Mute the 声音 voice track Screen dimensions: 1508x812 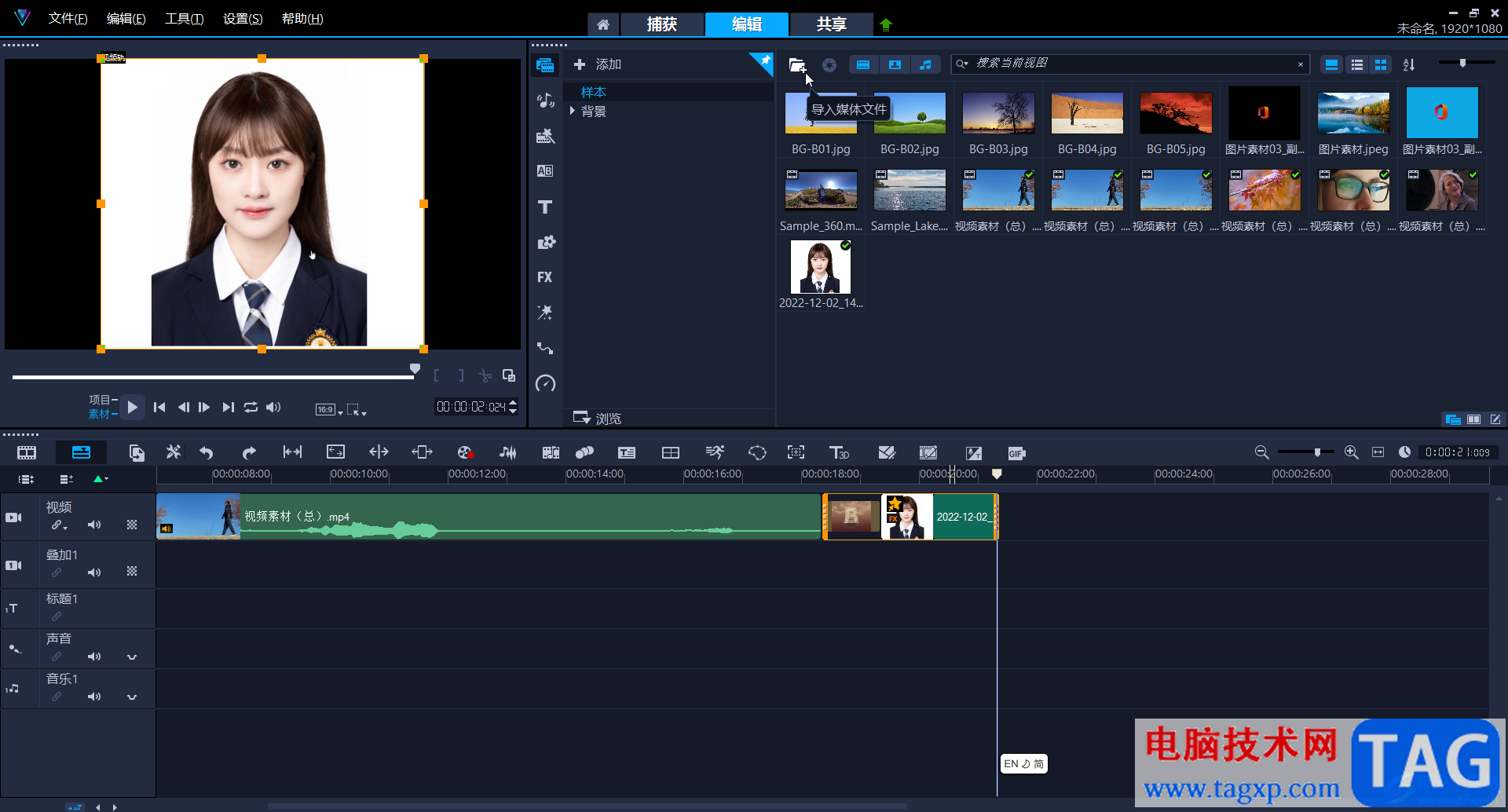click(x=94, y=657)
